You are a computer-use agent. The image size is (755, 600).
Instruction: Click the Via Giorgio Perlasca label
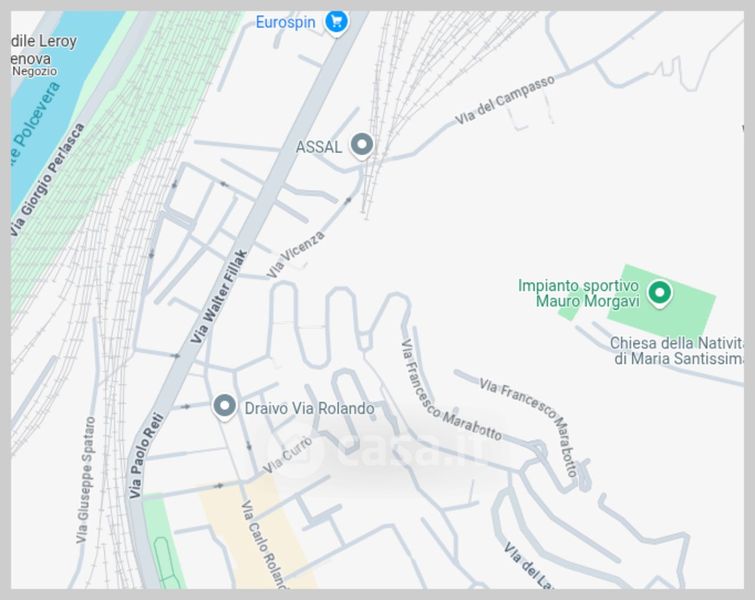[47, 180]
